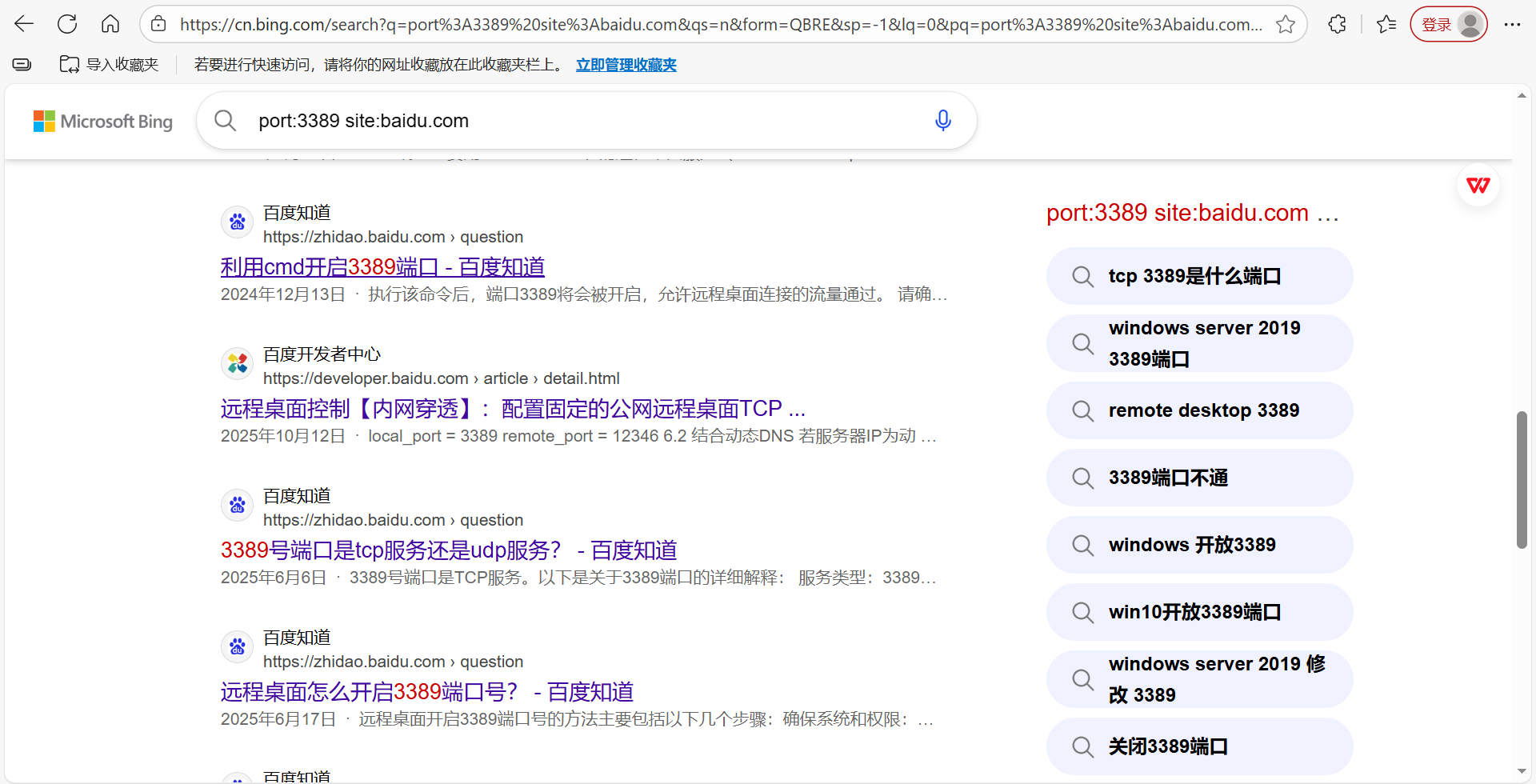Viewport: 1536px width, 784px height.
Task: Open 立即管理收藏夹 link
Action: point(626,65)
